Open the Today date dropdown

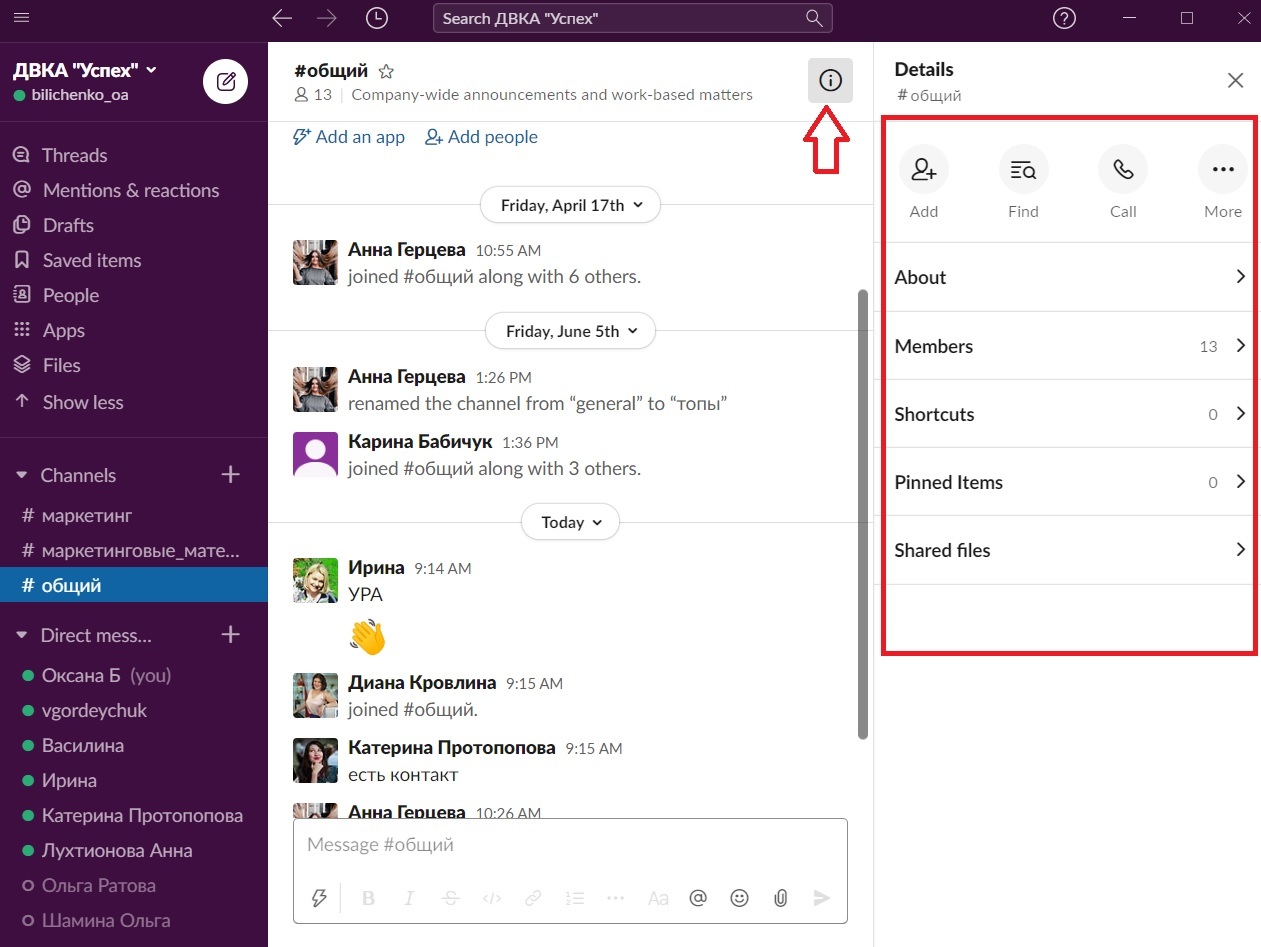(570, 522)
